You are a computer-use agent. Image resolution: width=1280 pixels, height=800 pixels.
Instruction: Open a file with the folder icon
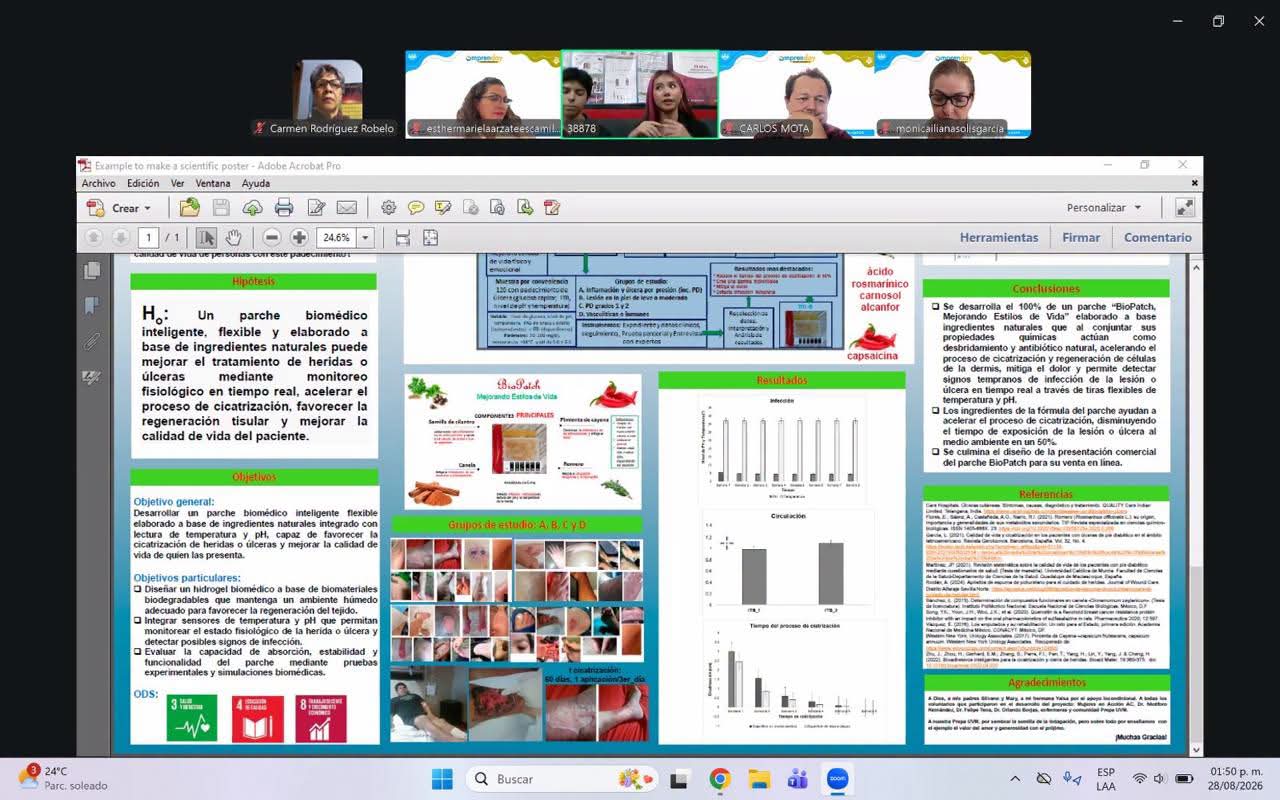point(190,207)
